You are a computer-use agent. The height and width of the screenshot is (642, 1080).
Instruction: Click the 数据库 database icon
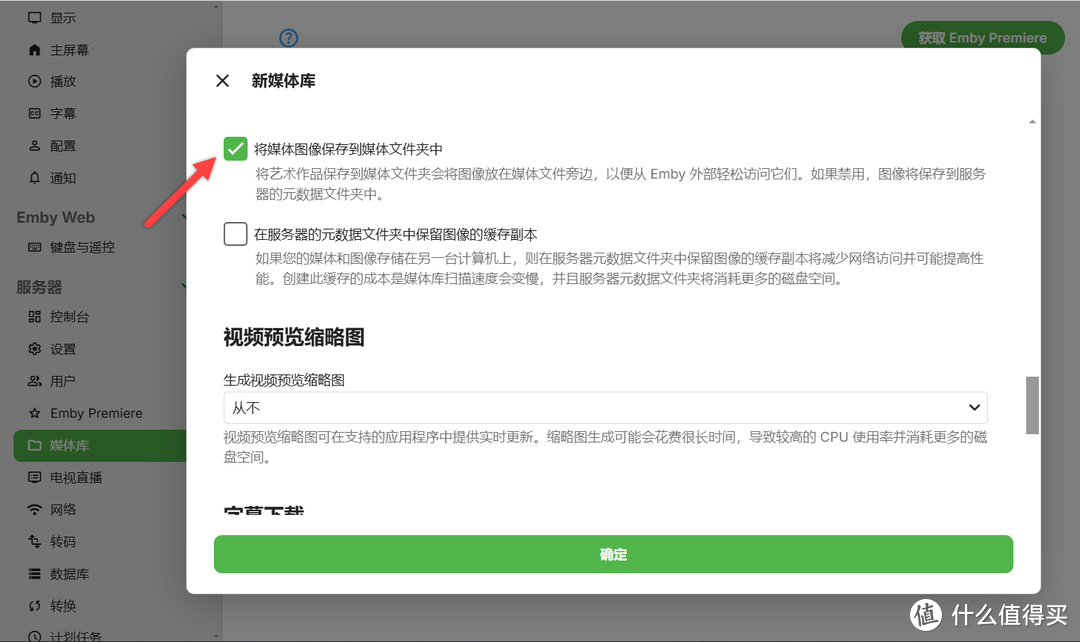(x=34, y=574)
